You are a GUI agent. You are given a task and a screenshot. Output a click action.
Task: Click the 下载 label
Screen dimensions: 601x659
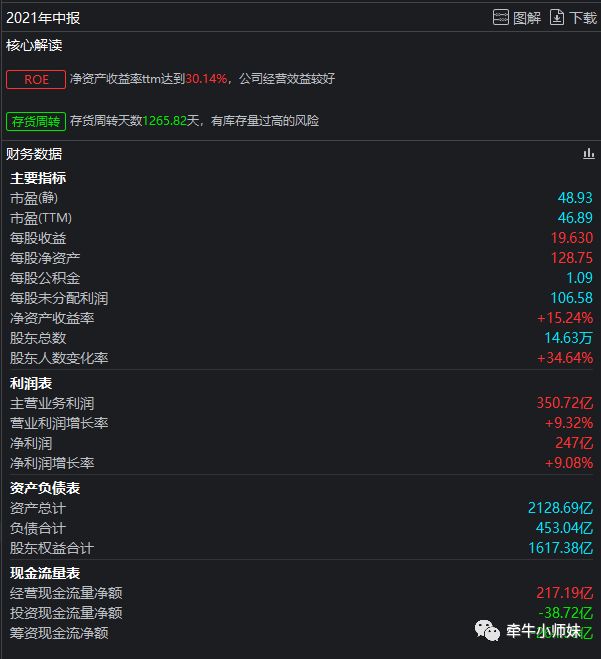click(583, 18)
